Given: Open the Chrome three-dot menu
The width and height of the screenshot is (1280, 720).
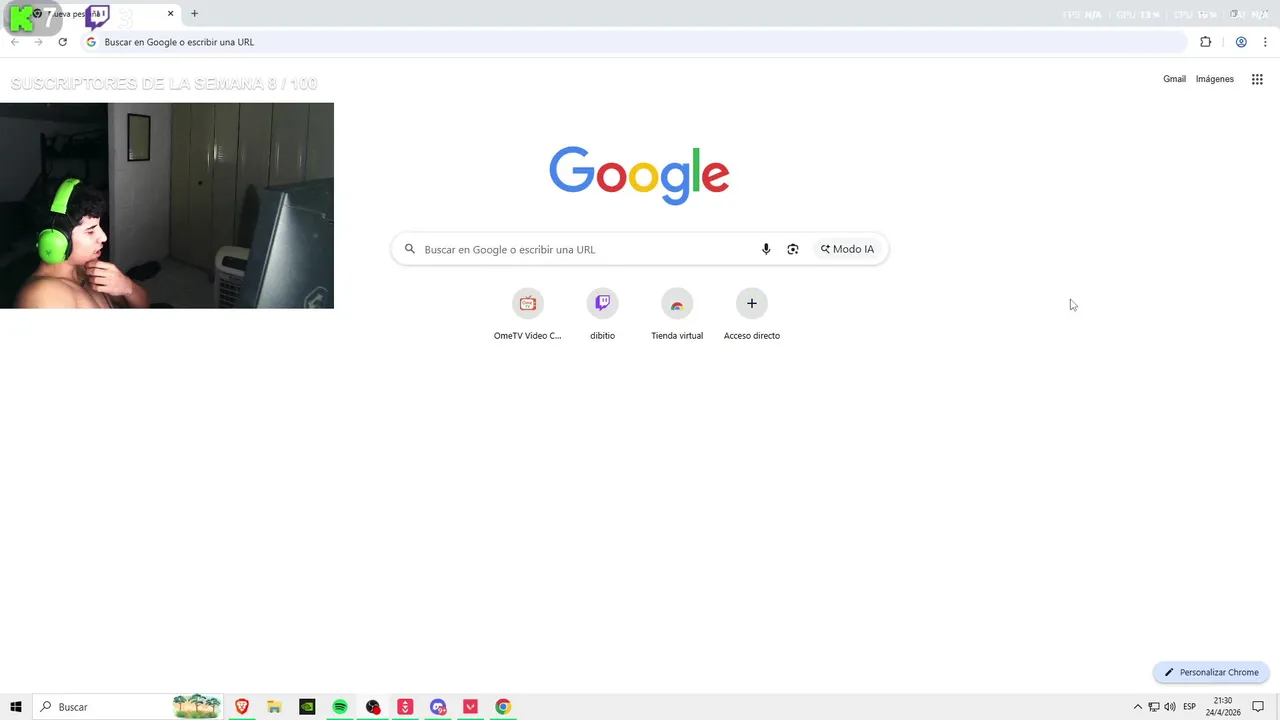Looking at the screenshot, I should (x=1265, y=42).
